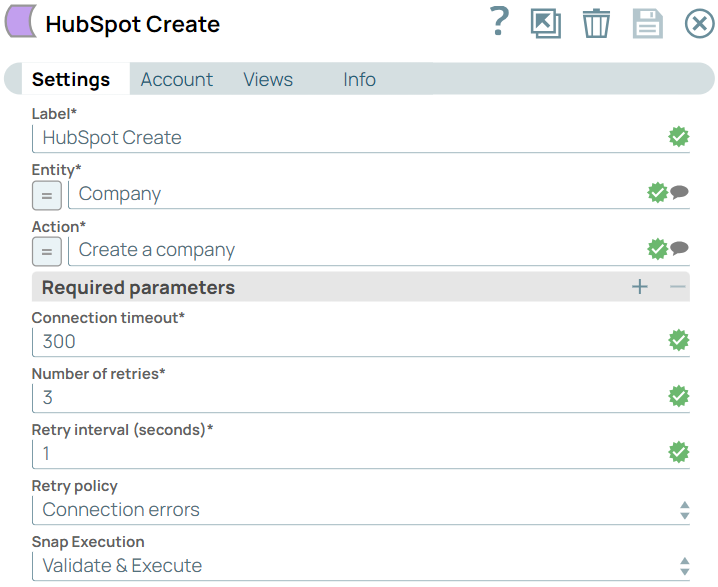Viewport: 718px width, 587px height.
Task: Click green check beside Retry interval
Action: 679,452
